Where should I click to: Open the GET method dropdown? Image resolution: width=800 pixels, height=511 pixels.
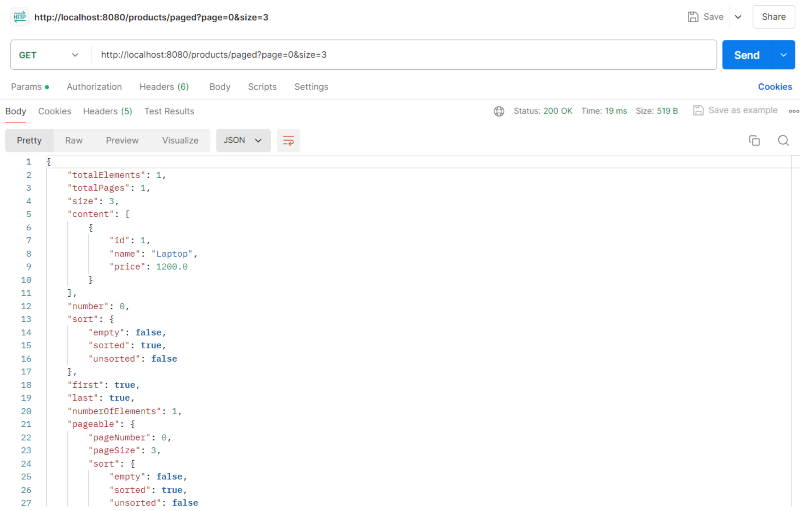pyautogui.click(x=48, y=55)
